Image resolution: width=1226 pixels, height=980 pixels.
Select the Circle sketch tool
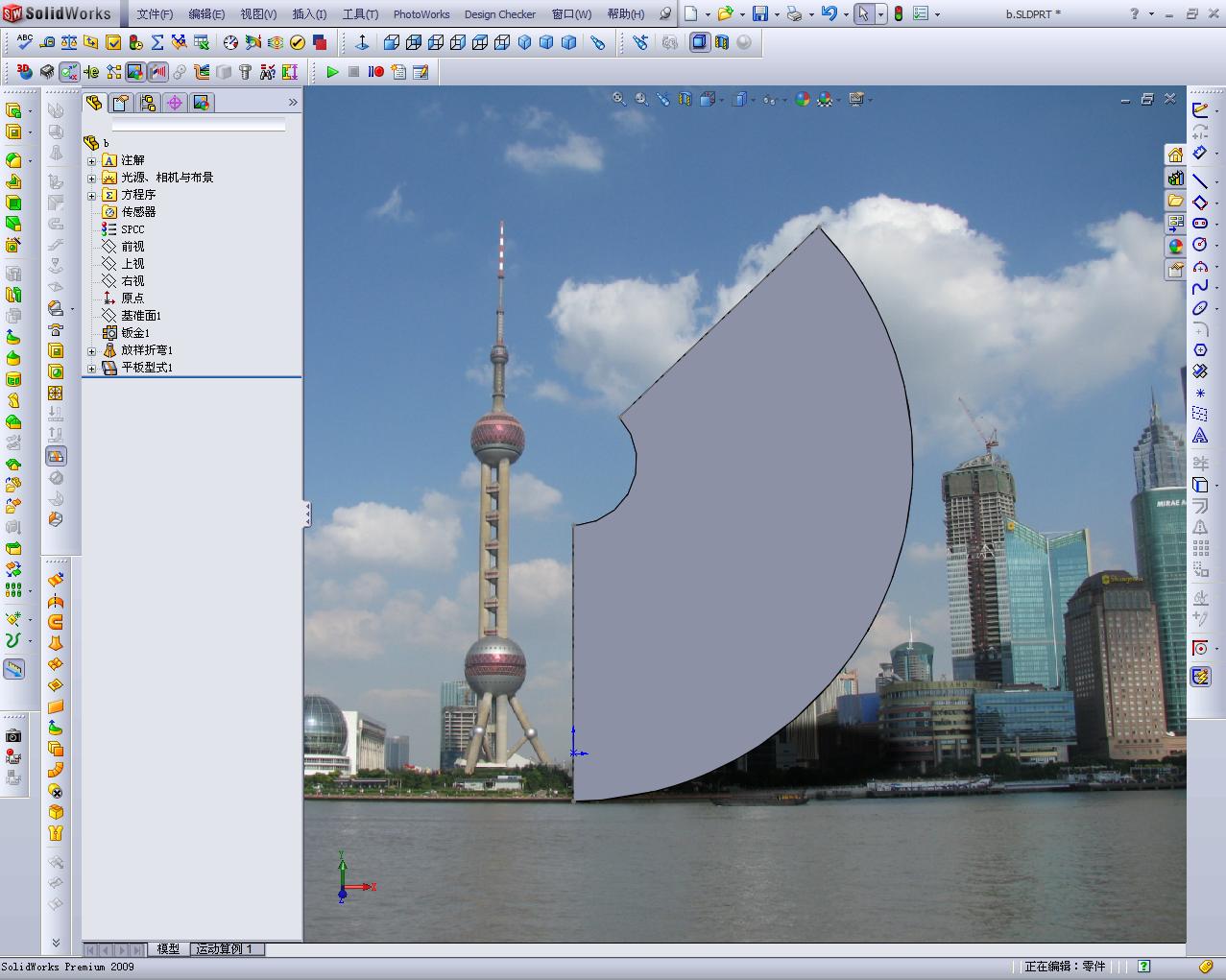(1200, 245)
